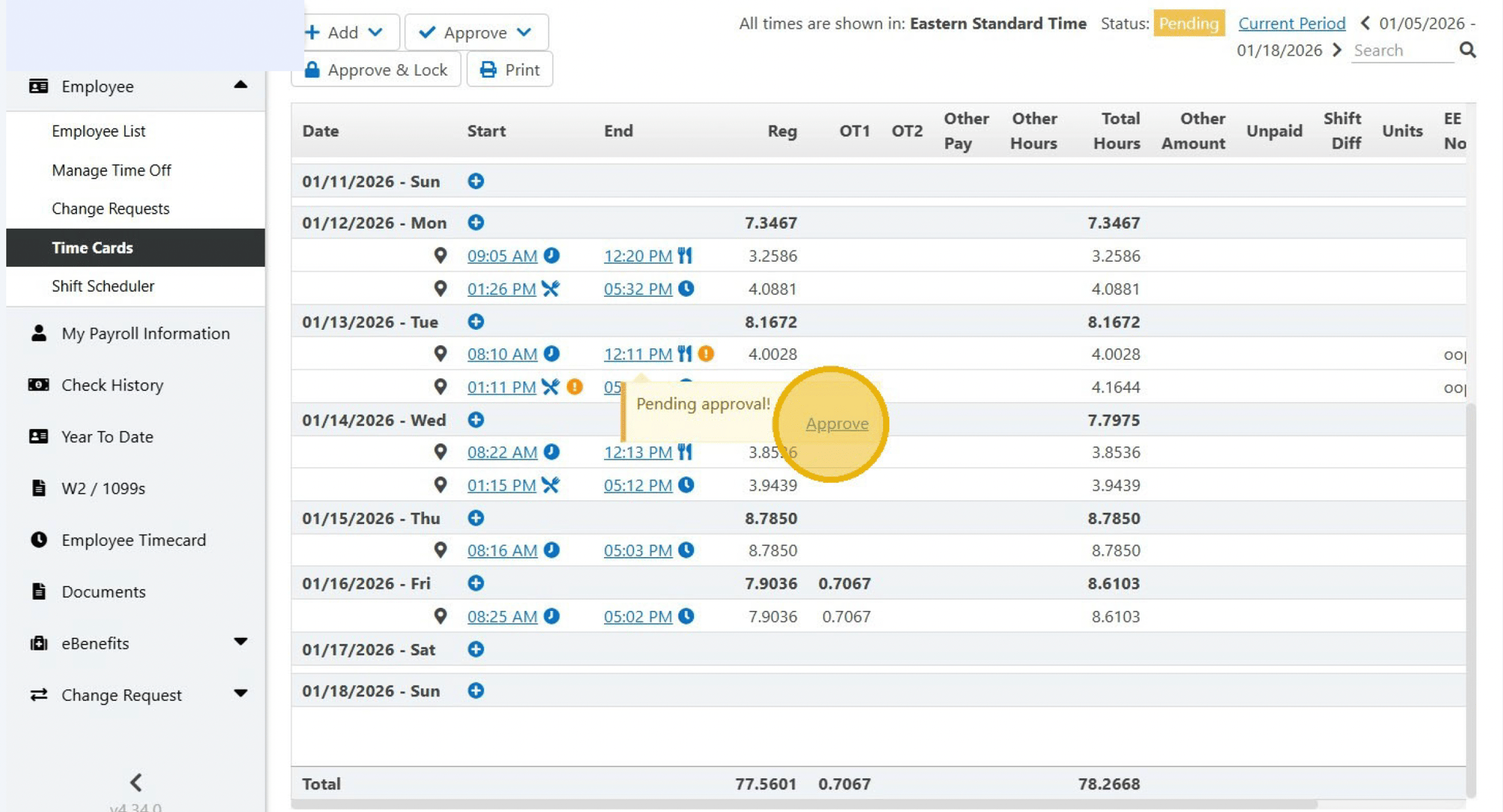Go to next pay period arrow
This screenshot has width=1503, height=812.
[x=1337, y=50]
